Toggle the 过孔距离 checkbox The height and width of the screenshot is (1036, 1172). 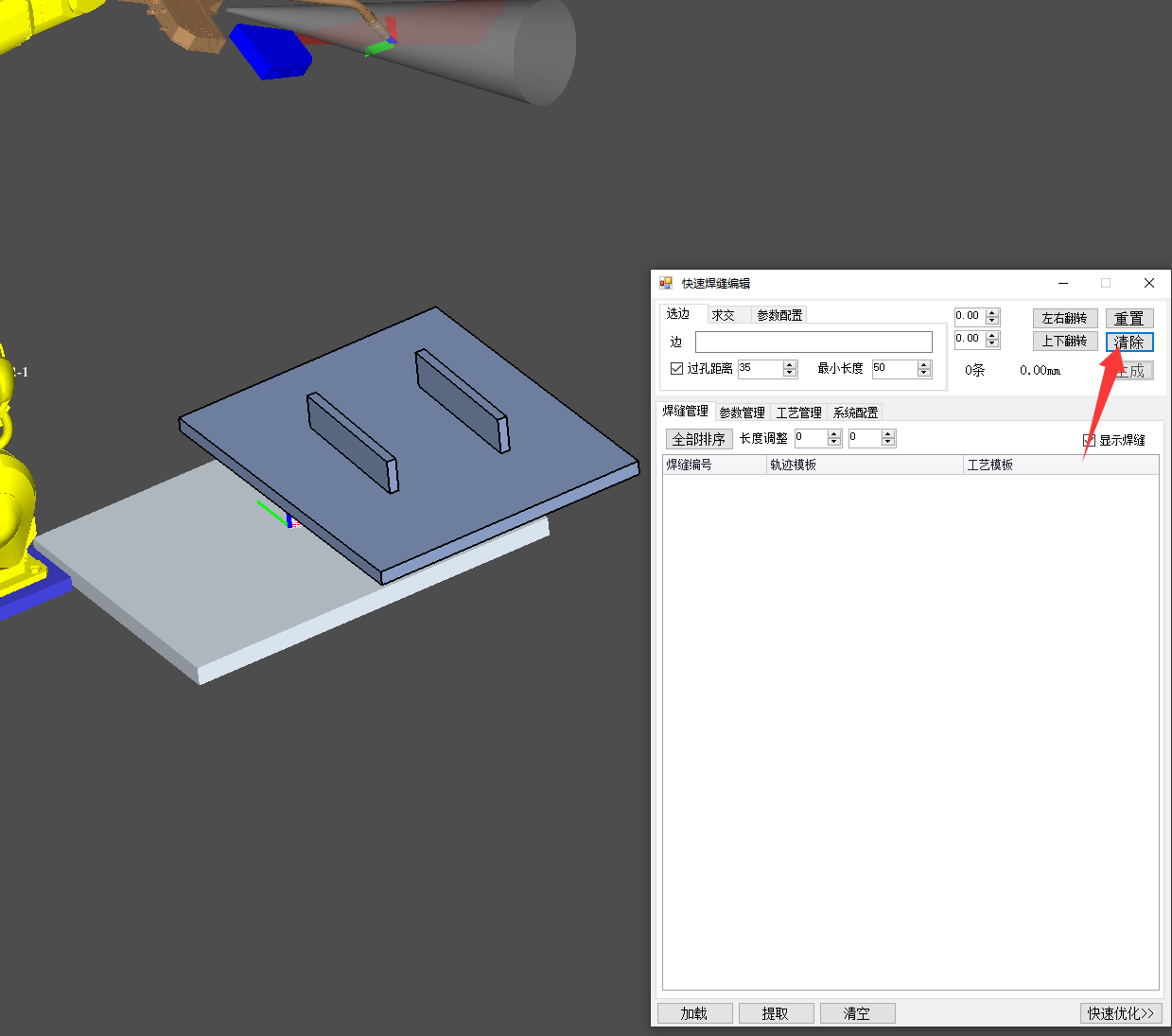click(676, 369)
